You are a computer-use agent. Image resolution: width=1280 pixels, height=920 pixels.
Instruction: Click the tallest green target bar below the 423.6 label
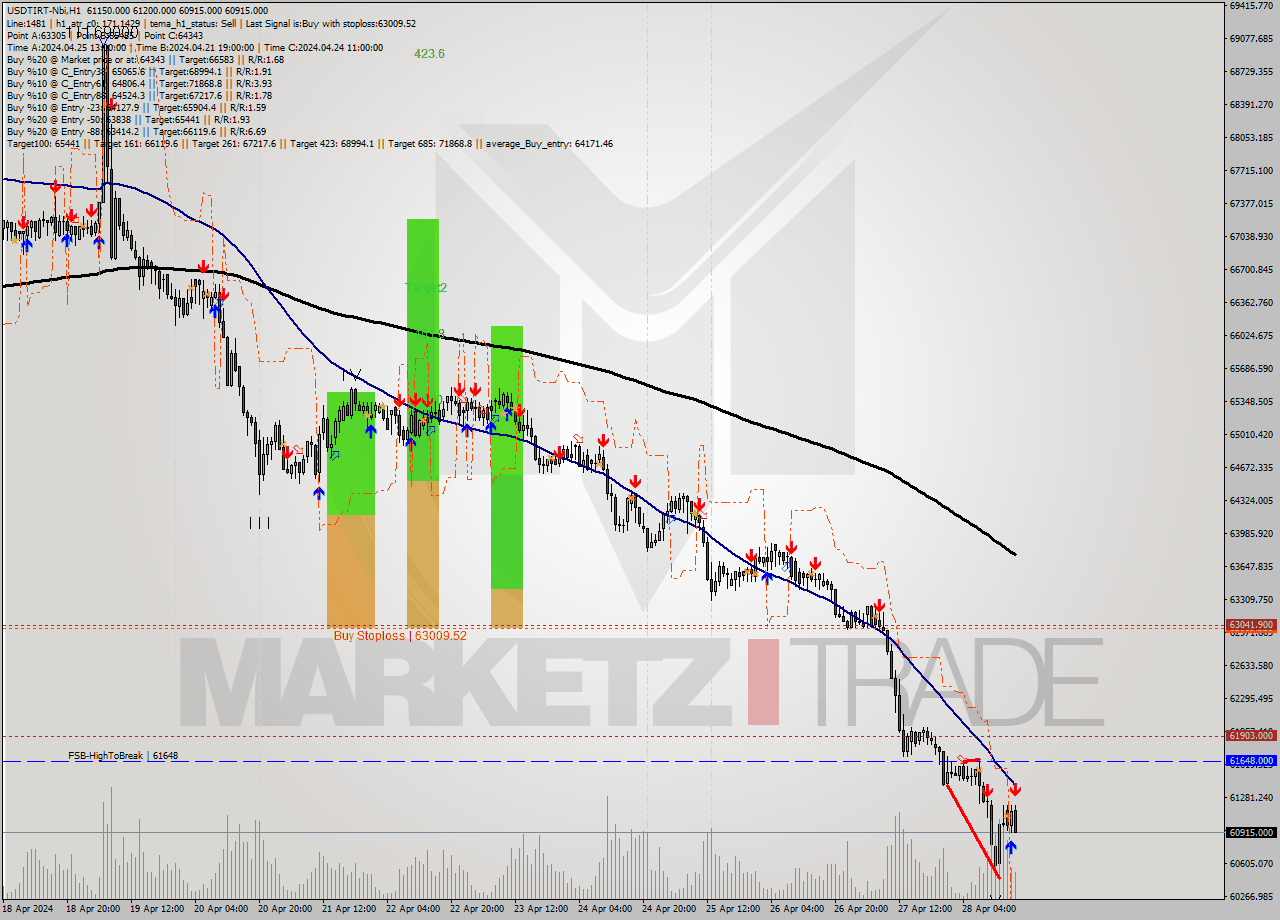pyautogui.click(x=422, y=349)
